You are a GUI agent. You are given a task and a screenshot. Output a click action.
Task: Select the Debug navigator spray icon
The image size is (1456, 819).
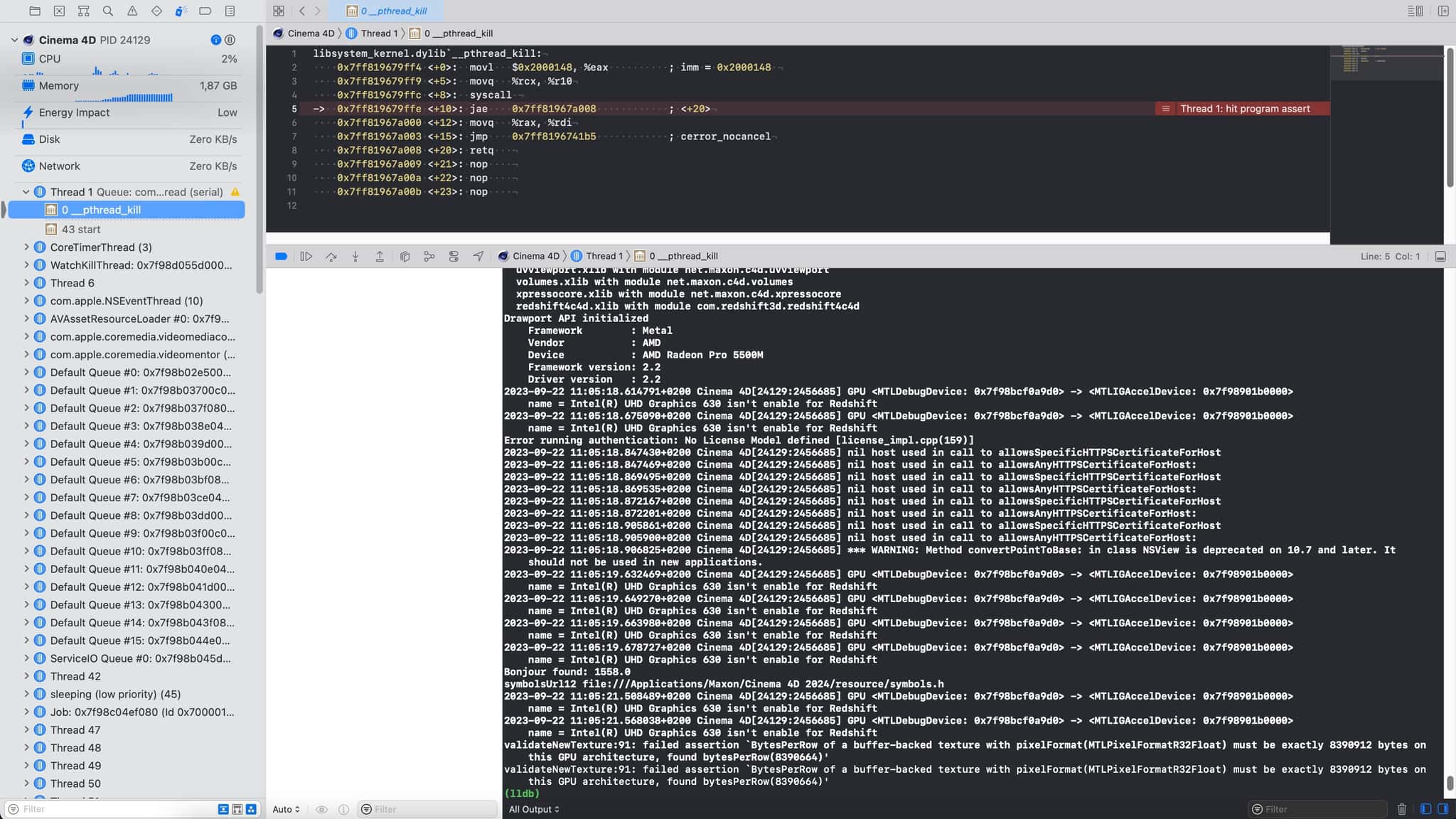coord(181,11)
